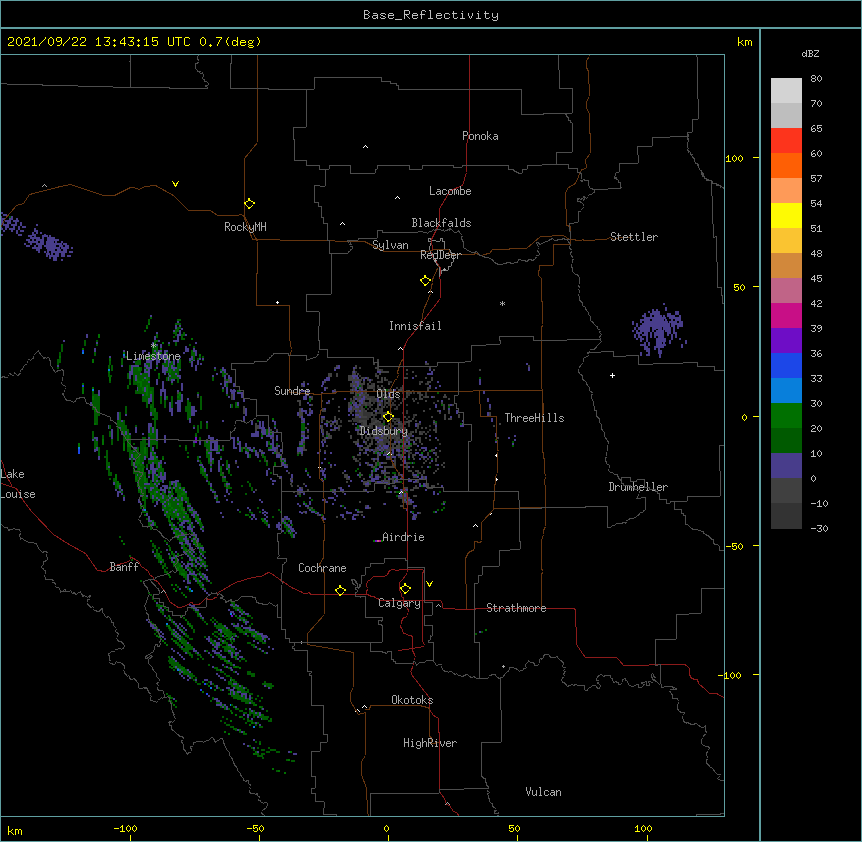Click the HighRiver label
Image resolution: width=862 pixels, height=842 pixels.
(x=430, y=743)
